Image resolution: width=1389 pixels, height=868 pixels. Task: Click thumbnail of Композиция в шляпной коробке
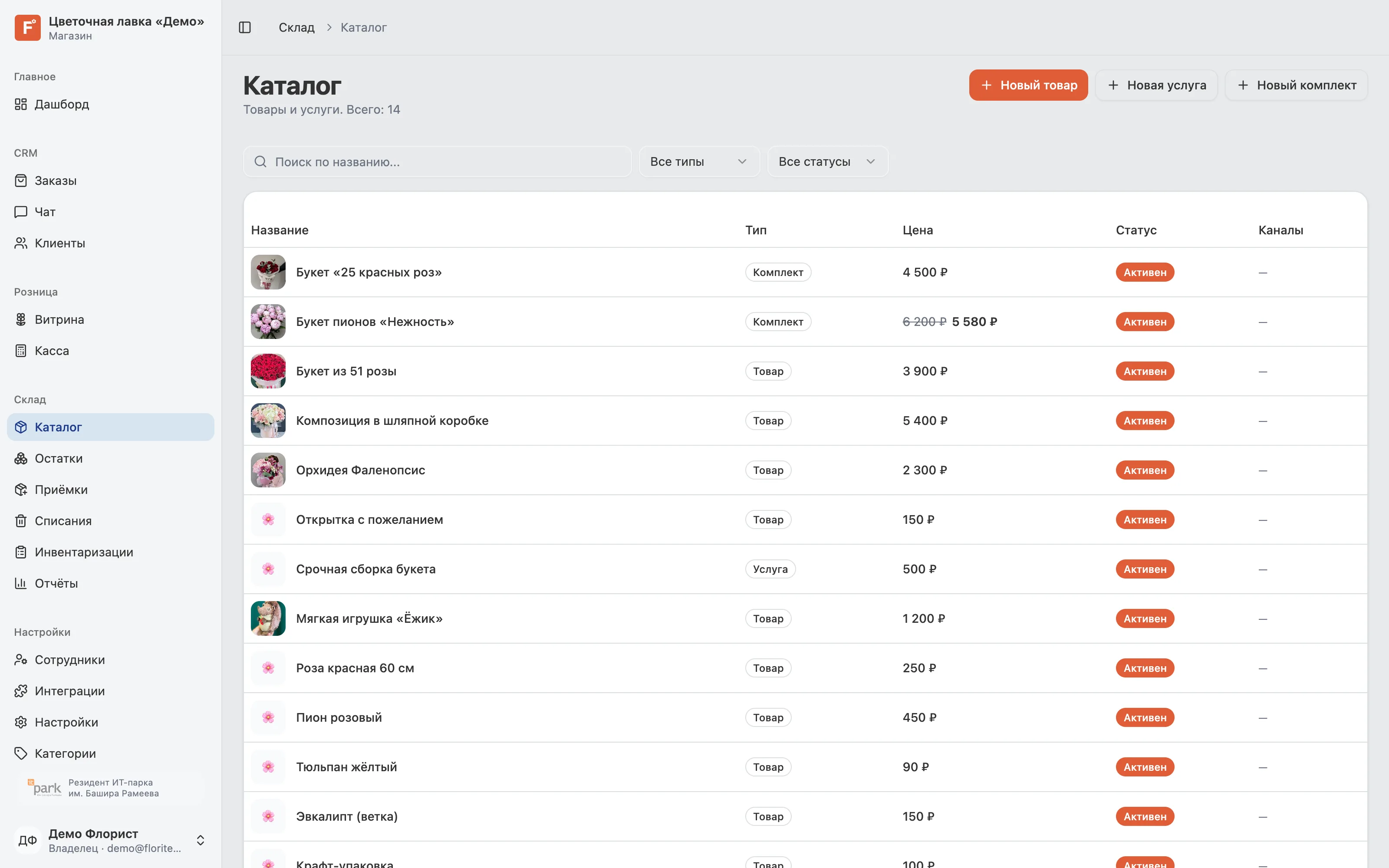point(268,420)
